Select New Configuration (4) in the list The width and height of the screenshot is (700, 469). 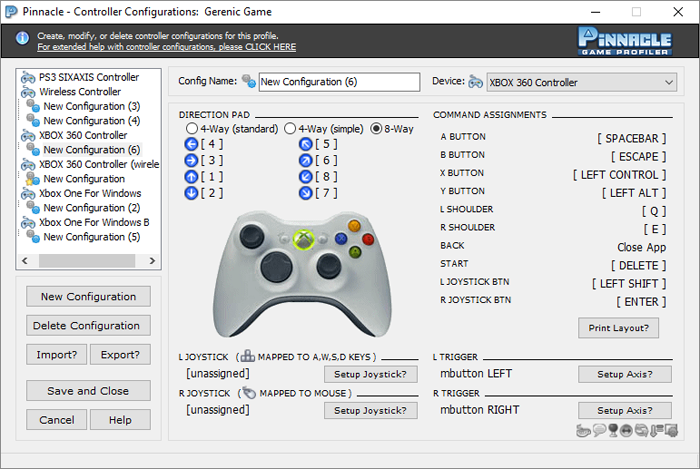[92, 121]
